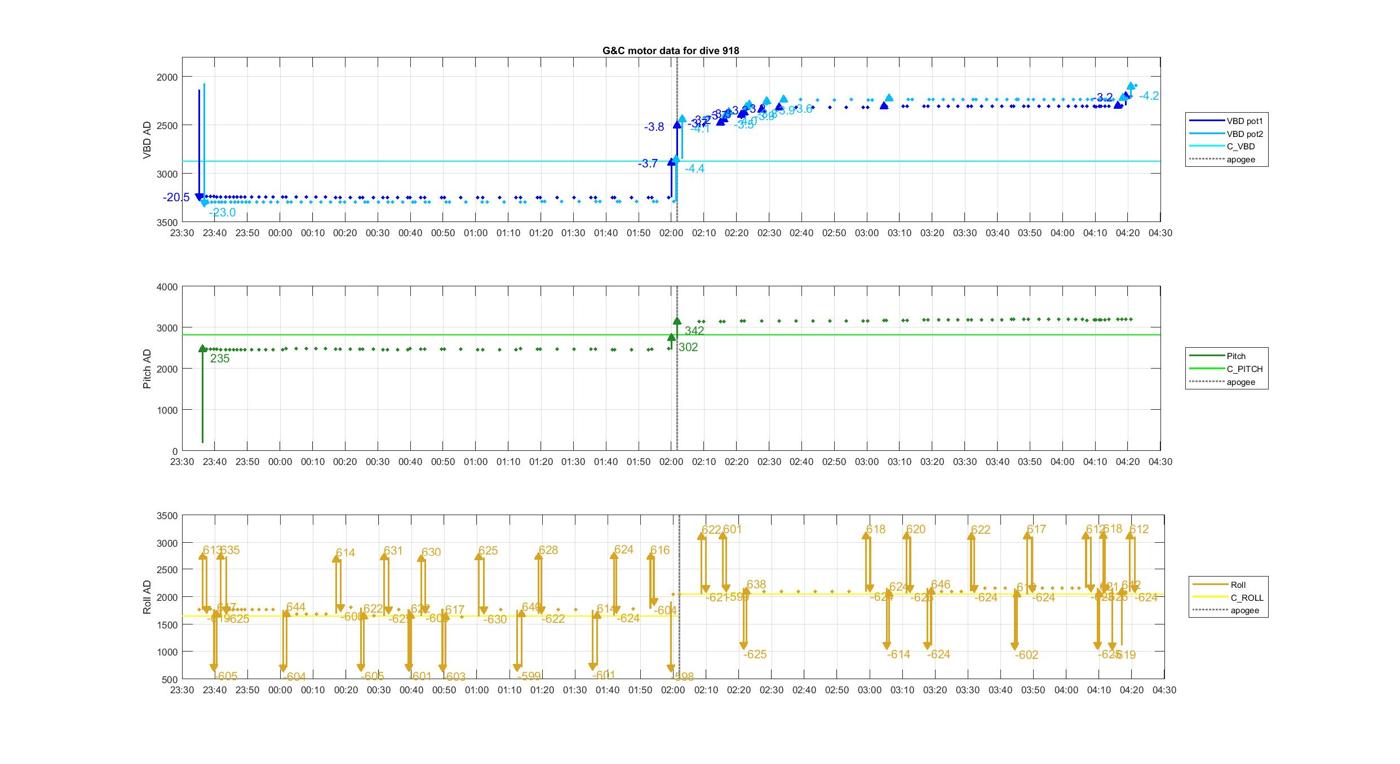Click the "04:30" tick under Roll plot

click(1164, 690)
